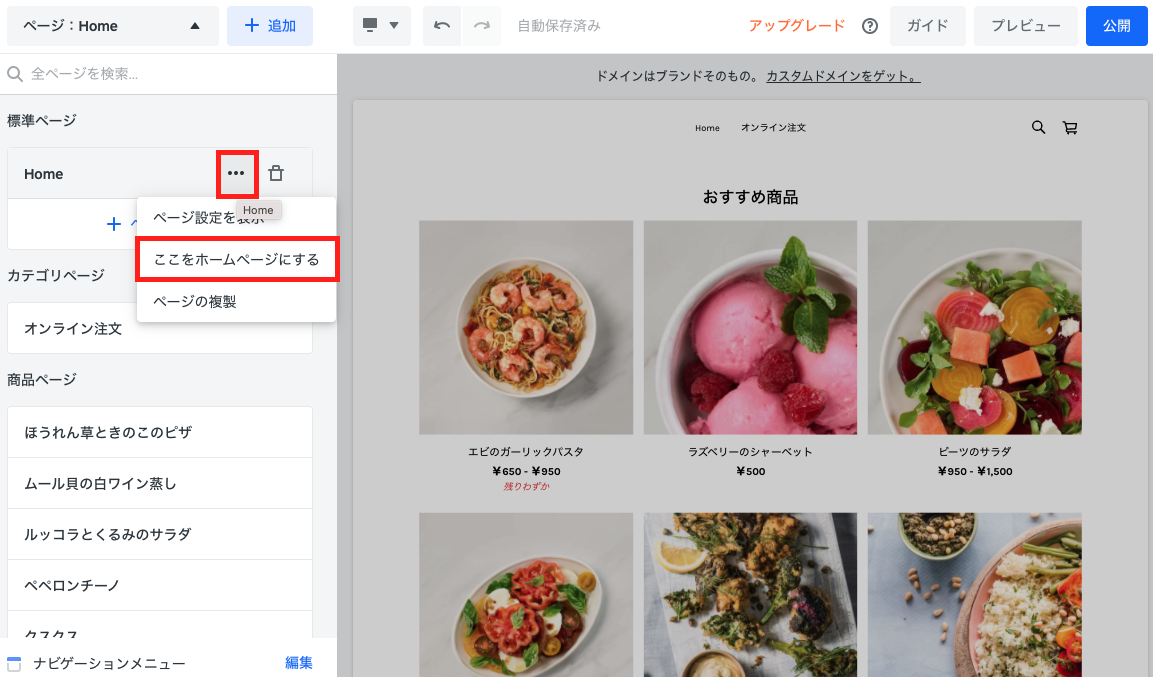
Task: Click the ¥650 - ¥950 price text
Action: pos(526,471)
